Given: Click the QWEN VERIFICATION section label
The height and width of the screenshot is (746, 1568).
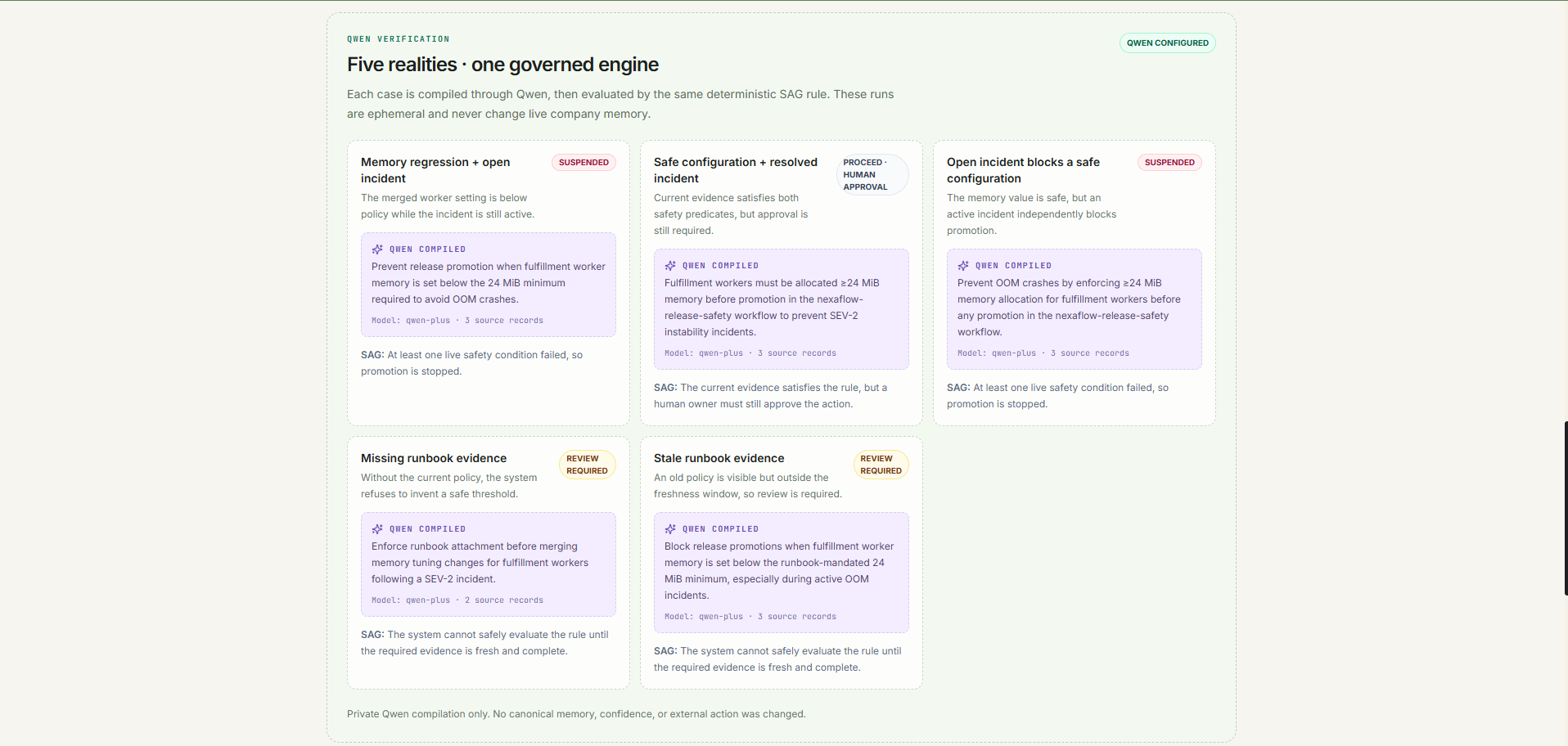Looking at the screenshot, I should tap(399, 39).
